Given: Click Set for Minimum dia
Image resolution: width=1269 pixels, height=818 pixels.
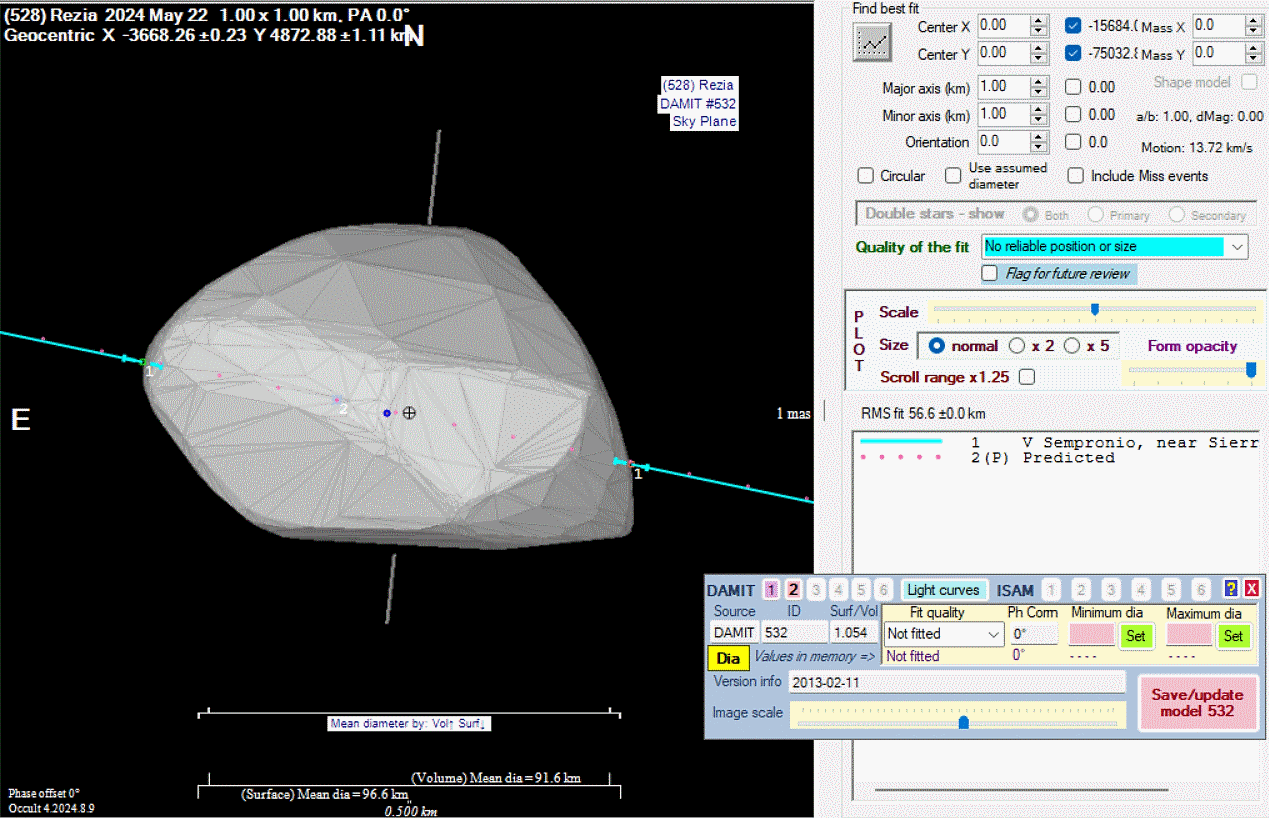Looking at the screenshot, I should (x=1136, y=635).
